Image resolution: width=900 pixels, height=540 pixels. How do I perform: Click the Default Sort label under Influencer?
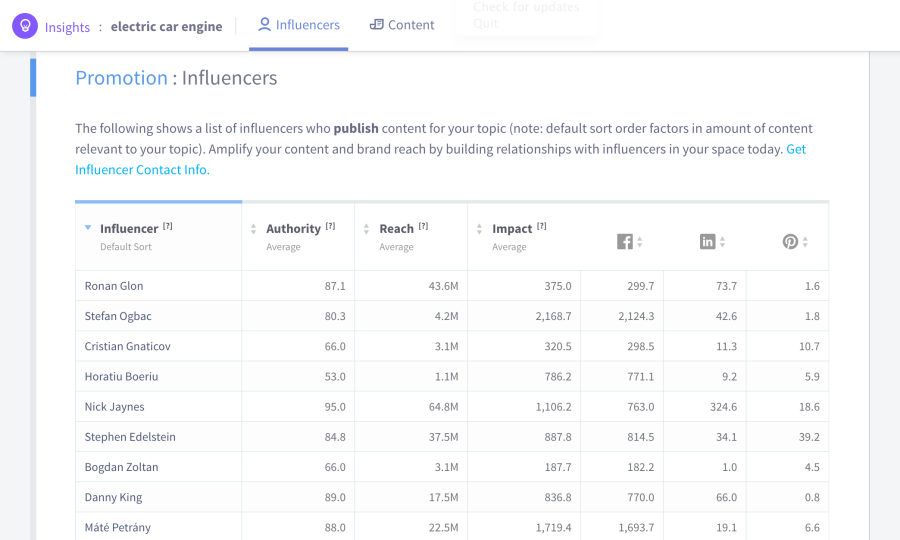[126, 247]
